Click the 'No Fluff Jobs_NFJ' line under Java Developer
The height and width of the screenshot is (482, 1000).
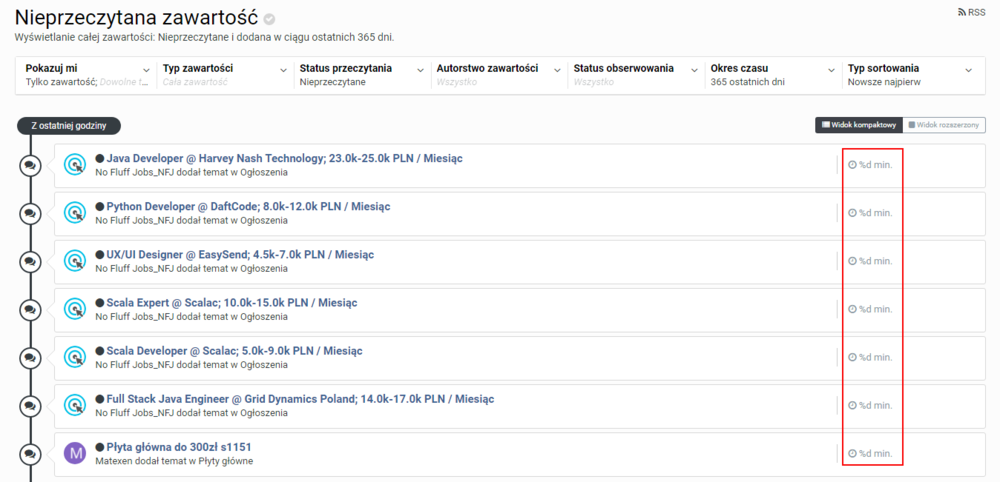pyautogui.click(x=191, y=172)
